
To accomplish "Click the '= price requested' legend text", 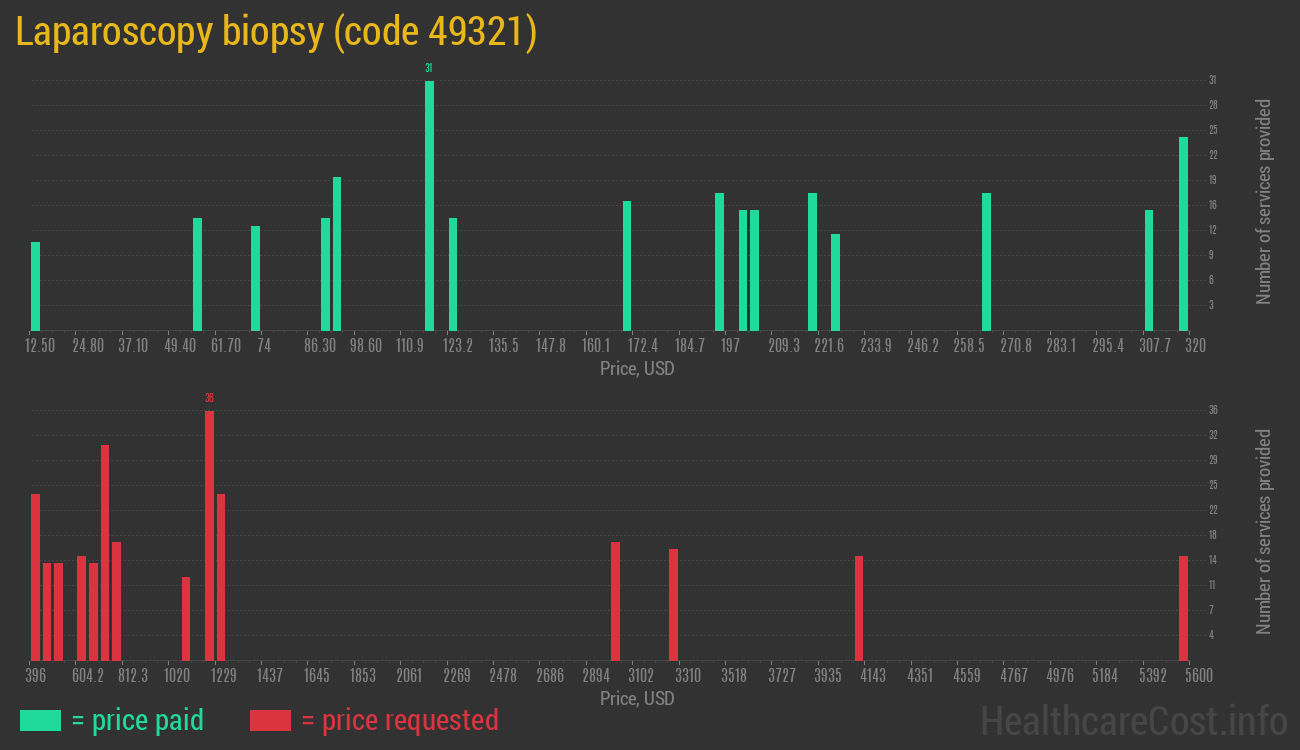I will (399, 720).
